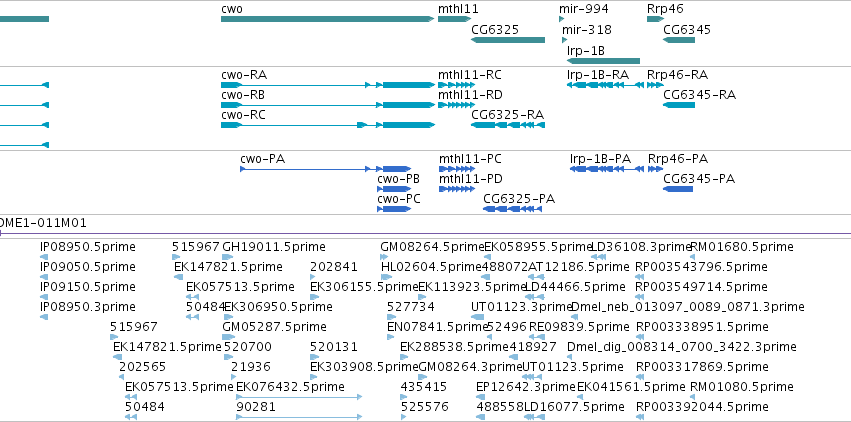Click the mir-994 gene label

(583, 9)
